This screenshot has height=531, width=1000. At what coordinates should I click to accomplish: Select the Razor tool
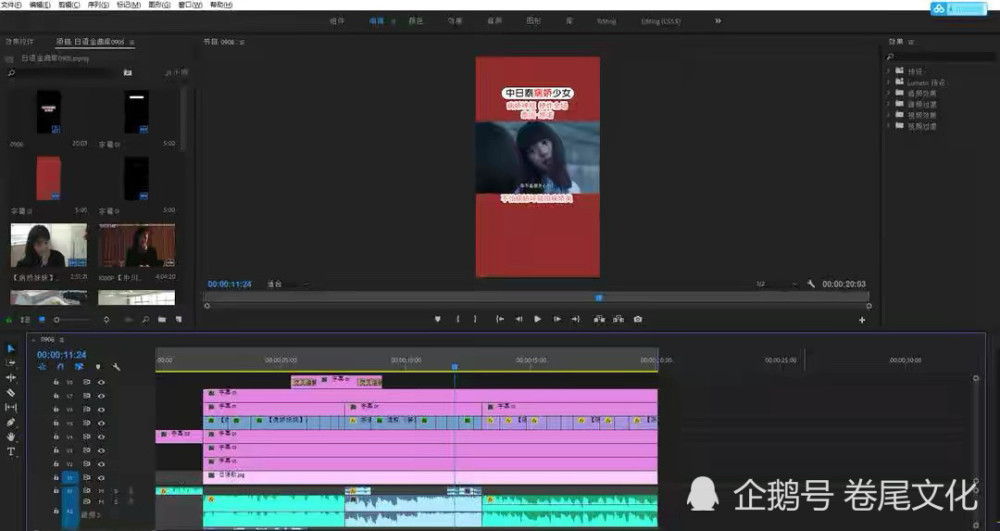11,393
